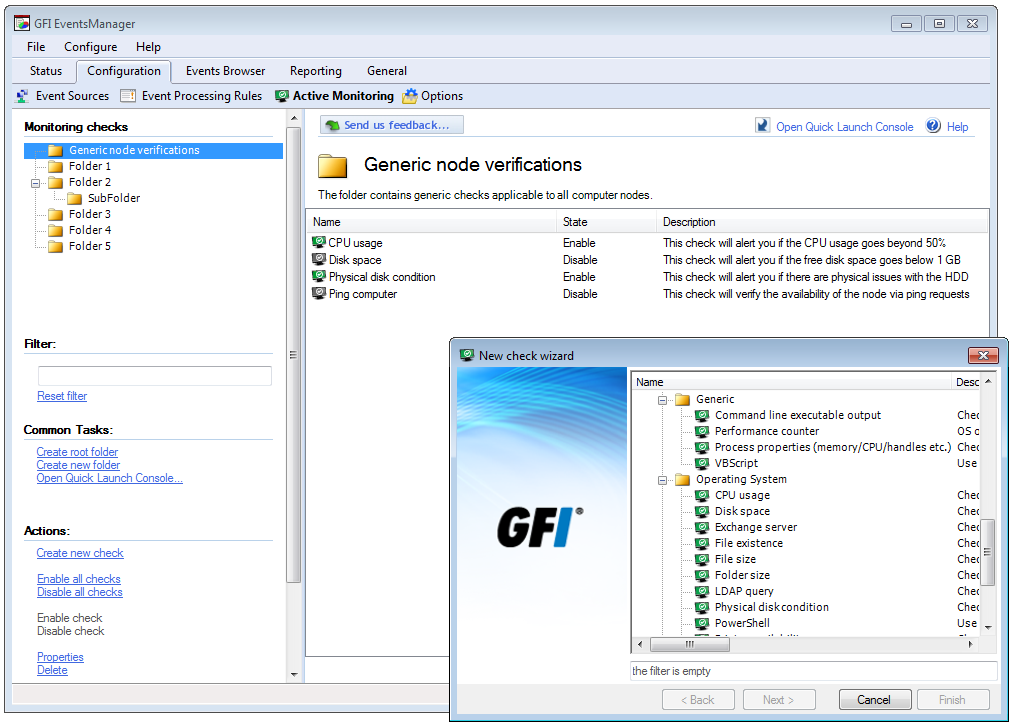
Task: Open the File menu
Action: point(36,47)
